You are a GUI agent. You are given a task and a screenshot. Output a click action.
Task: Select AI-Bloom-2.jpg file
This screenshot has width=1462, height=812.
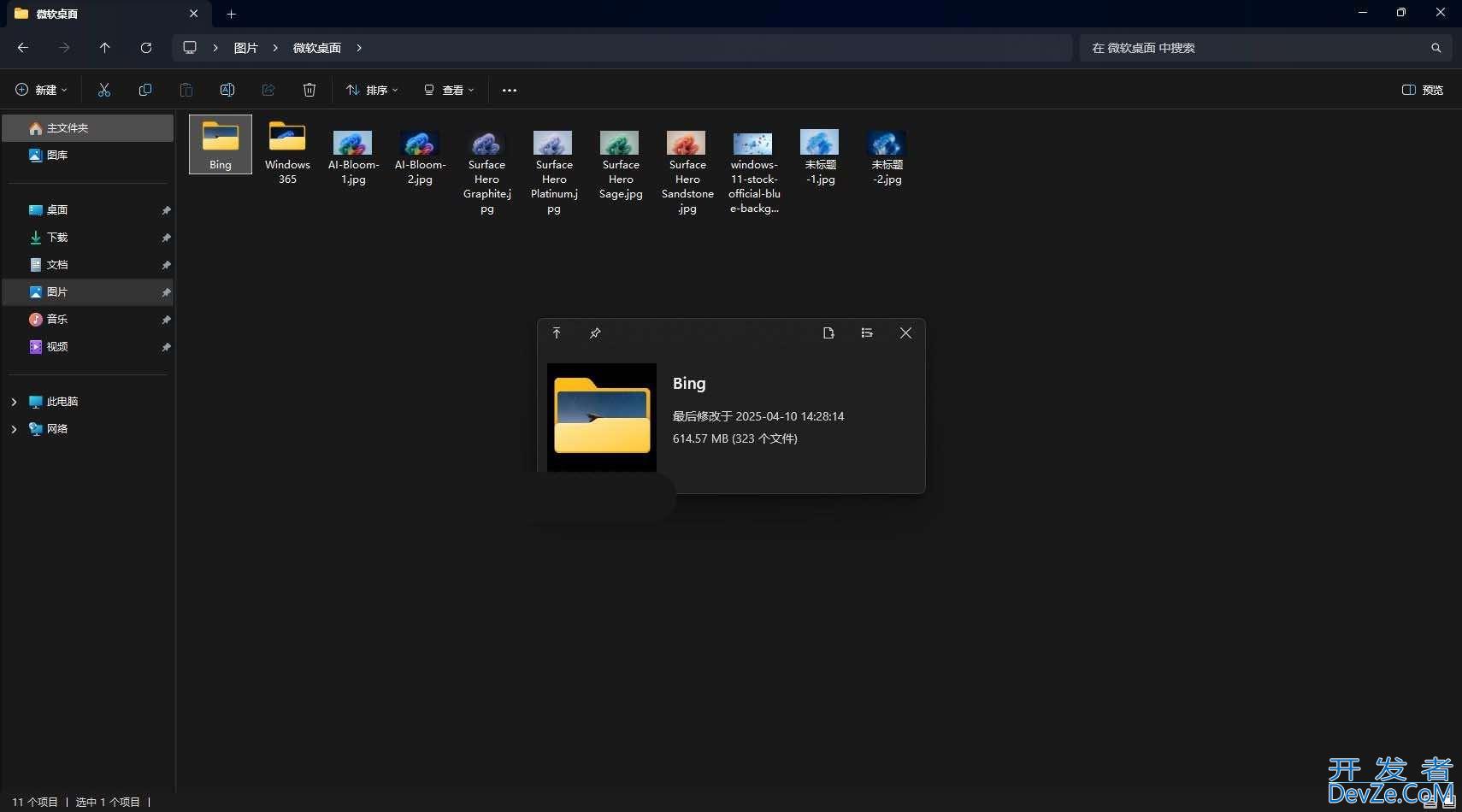[x=420, y=156]
